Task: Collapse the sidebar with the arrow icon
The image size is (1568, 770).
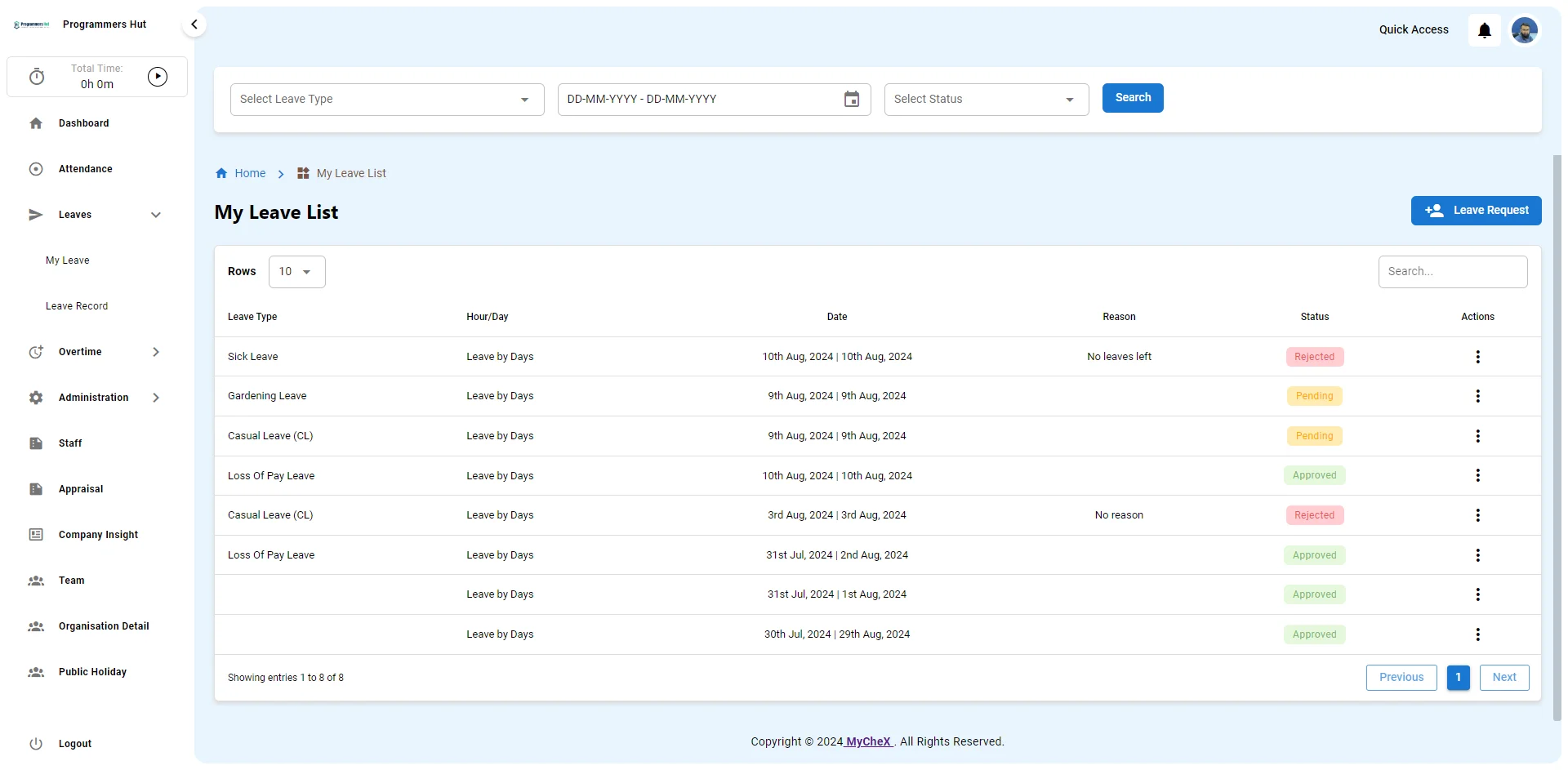Action: tap(194, 24)
